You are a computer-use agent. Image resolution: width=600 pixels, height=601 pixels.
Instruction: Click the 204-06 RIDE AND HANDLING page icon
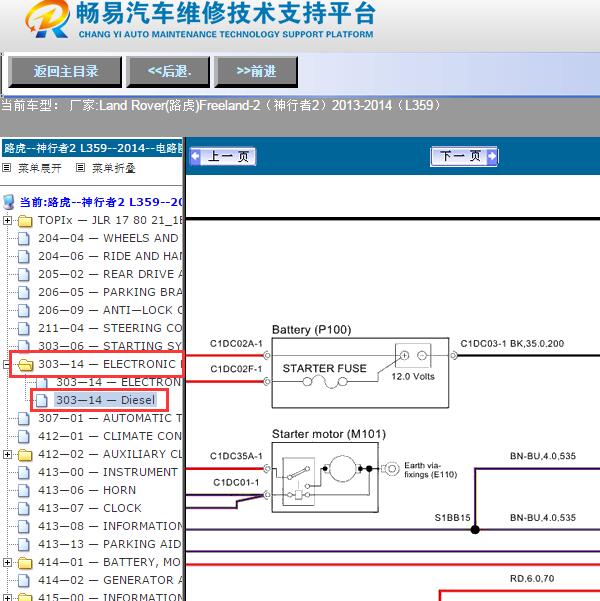point(24,257)
